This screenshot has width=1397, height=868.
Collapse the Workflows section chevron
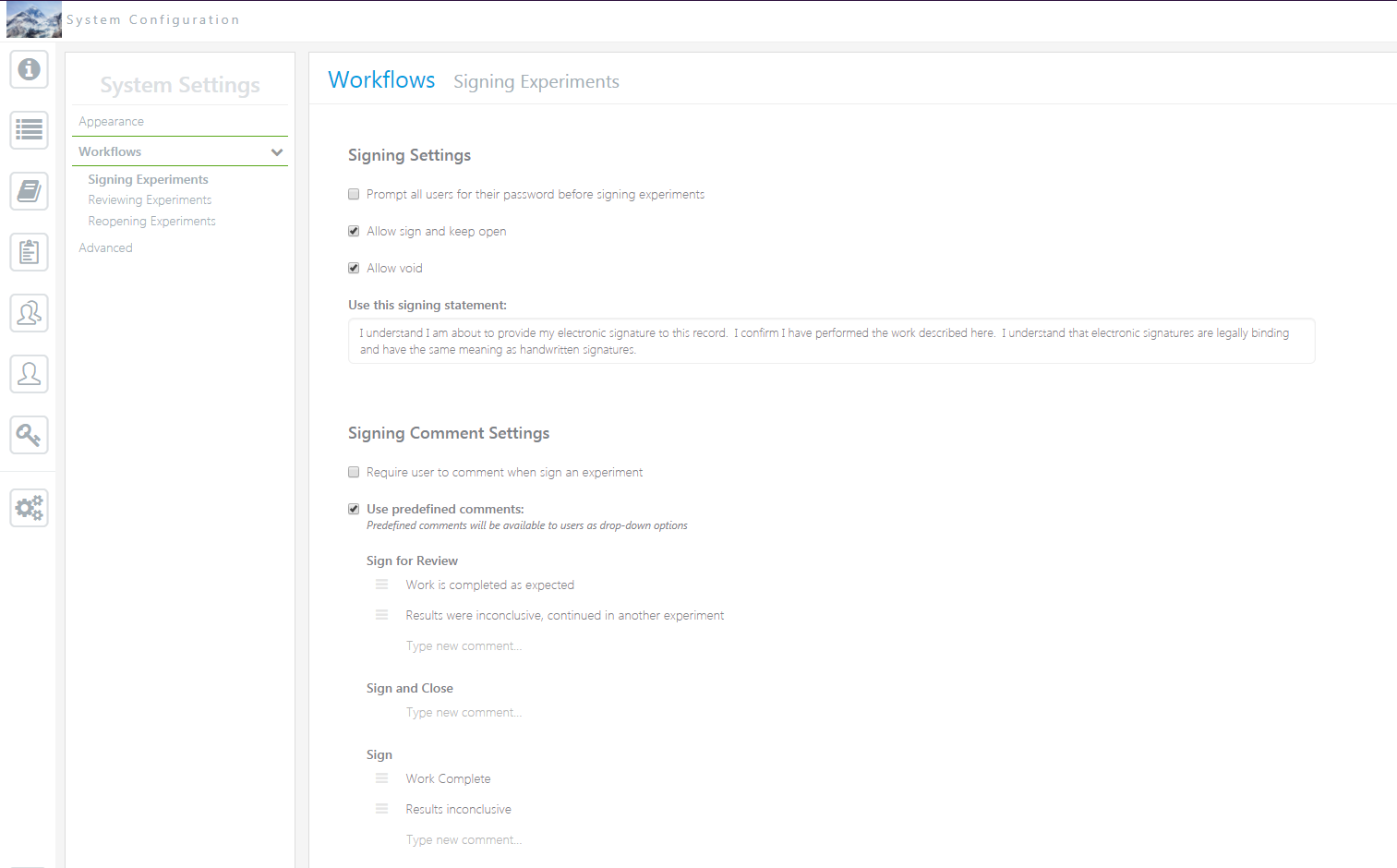click(277, 152)
